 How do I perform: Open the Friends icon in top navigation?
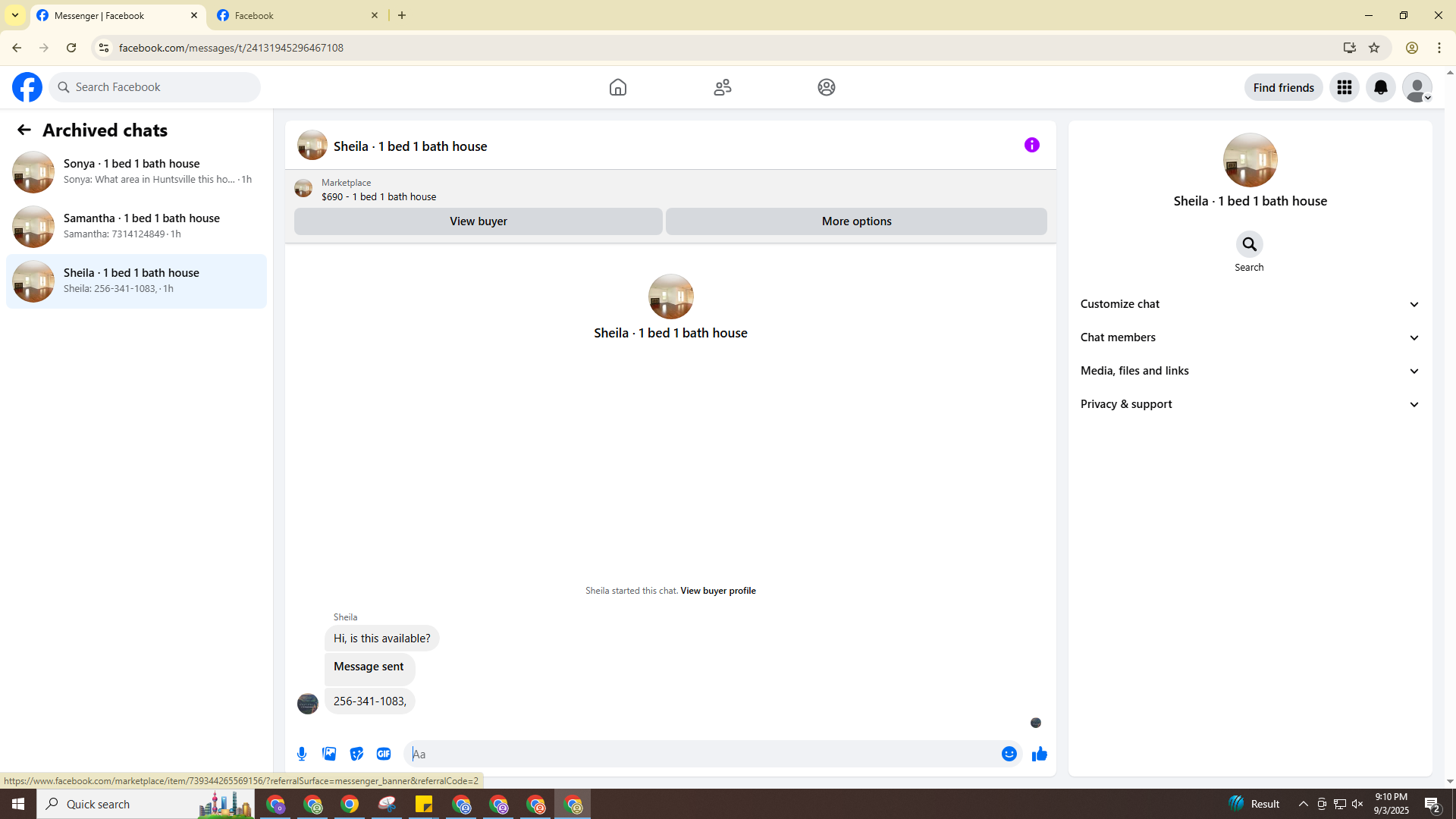pos(723,87)
